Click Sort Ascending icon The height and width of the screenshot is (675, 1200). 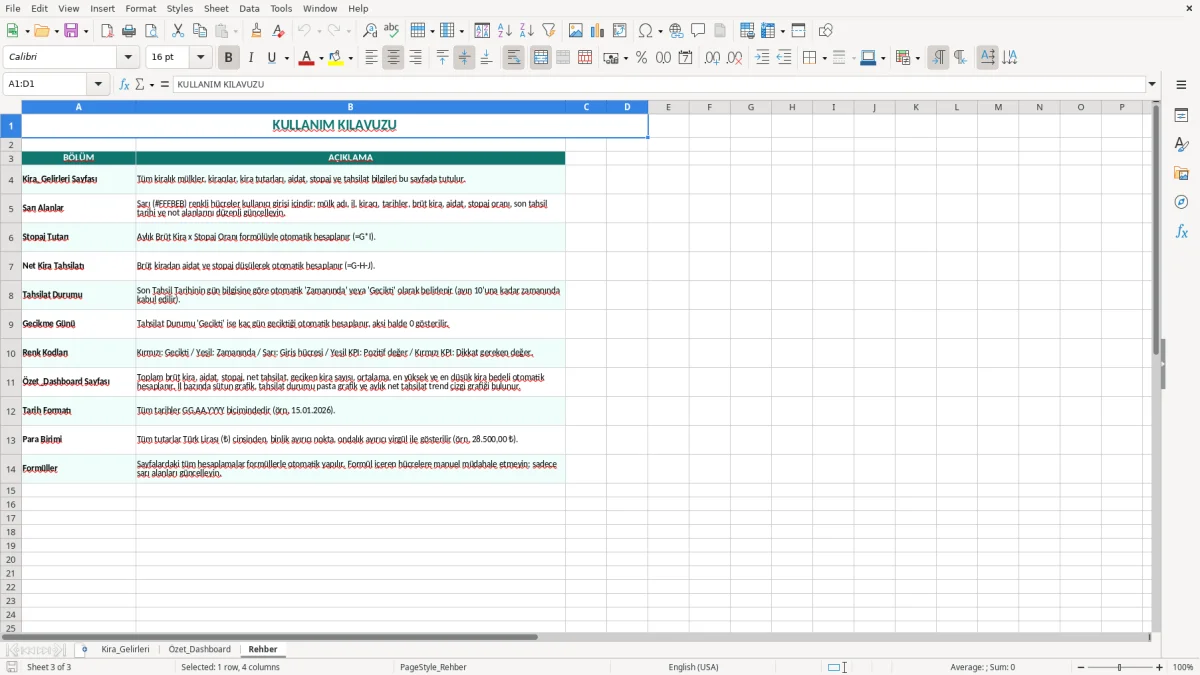coord(505,31)
